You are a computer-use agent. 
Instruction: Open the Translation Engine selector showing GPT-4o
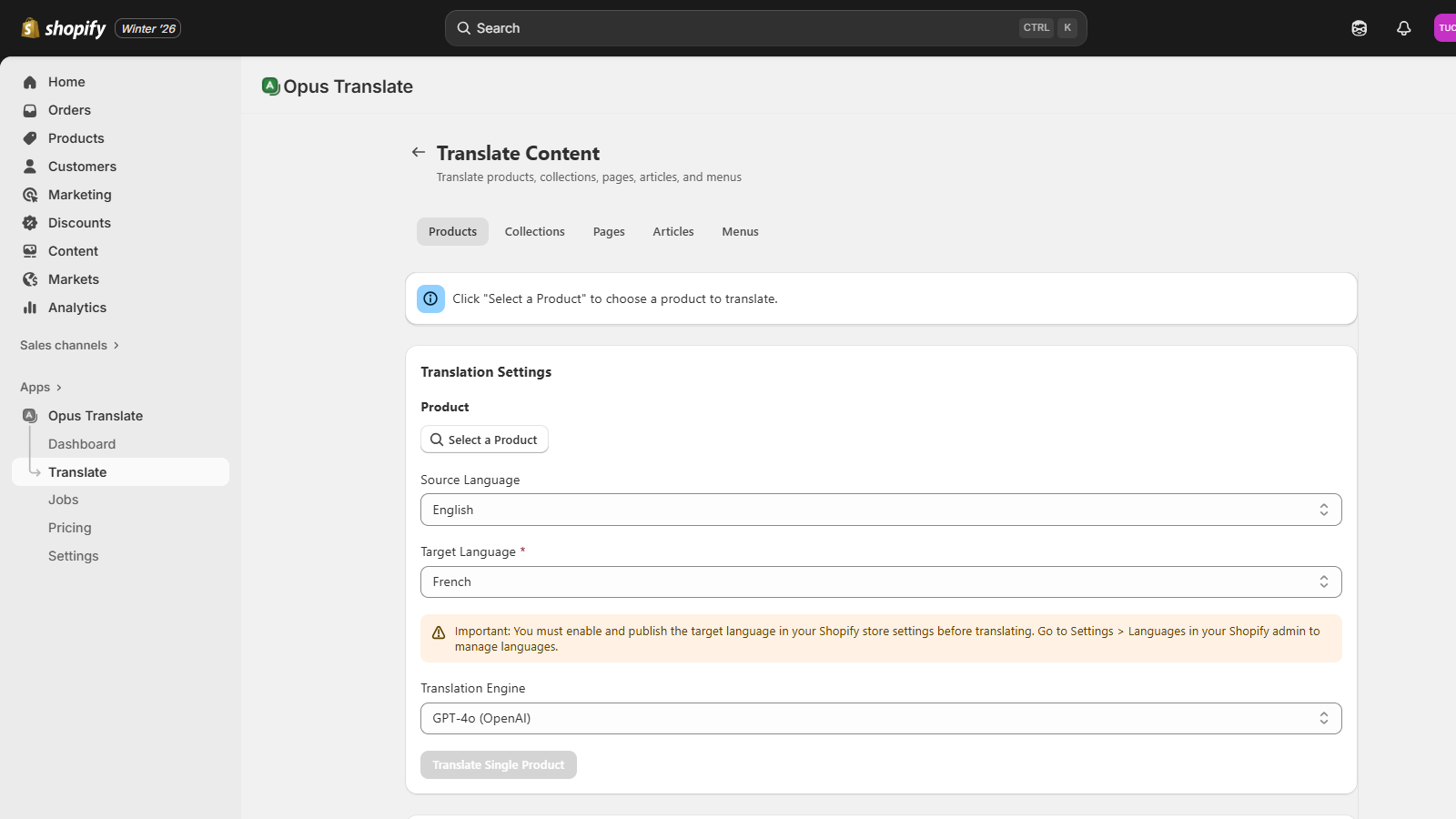point(880,718)
